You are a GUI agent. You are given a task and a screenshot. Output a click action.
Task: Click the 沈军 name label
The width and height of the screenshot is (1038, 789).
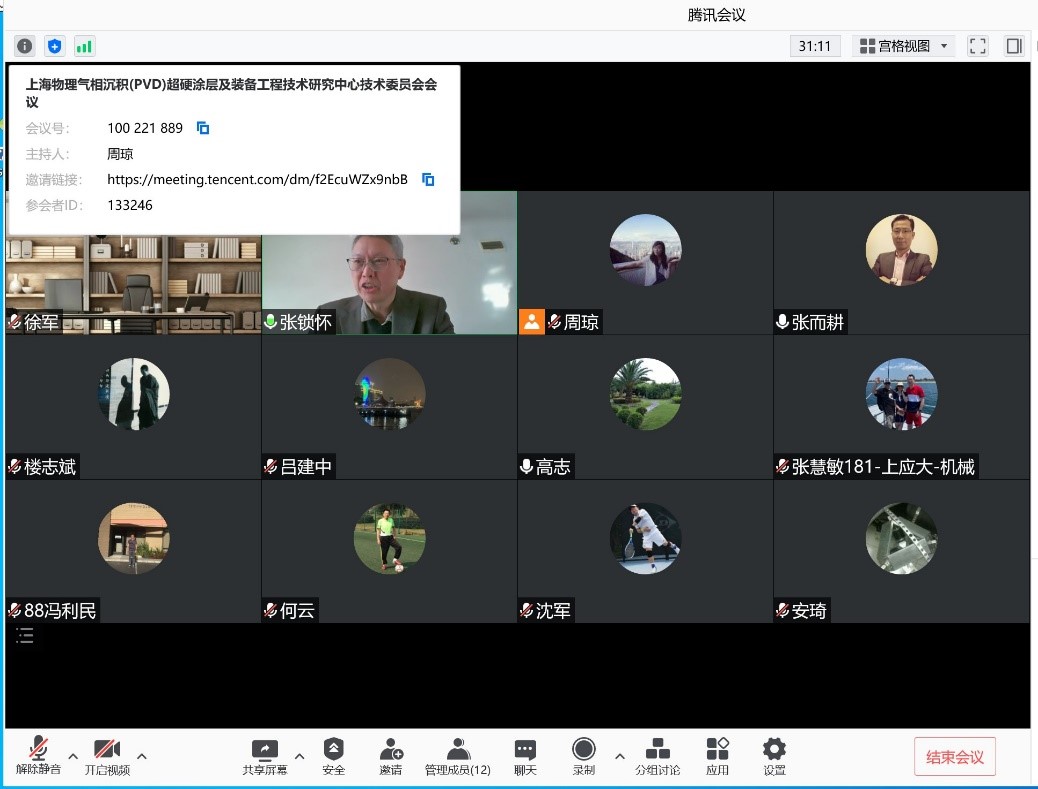553,610
